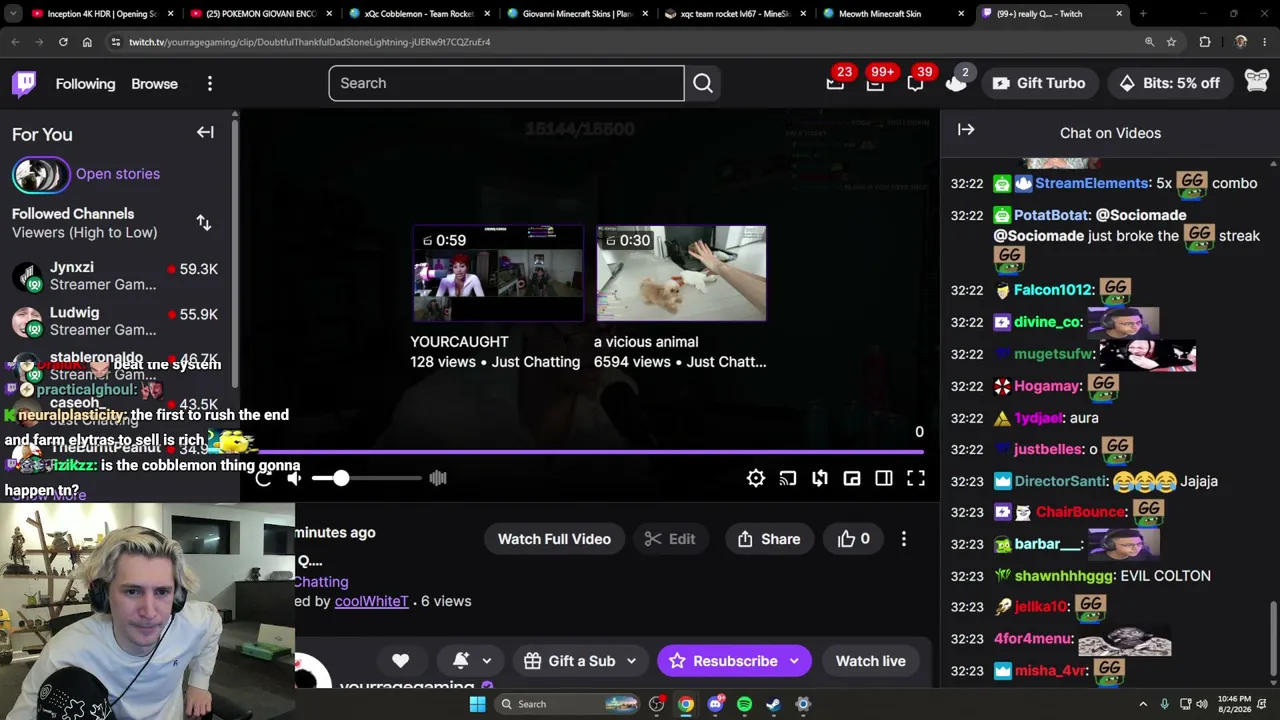Open player settings gear
Screen dimensions: 1280x720
[756, 478]
